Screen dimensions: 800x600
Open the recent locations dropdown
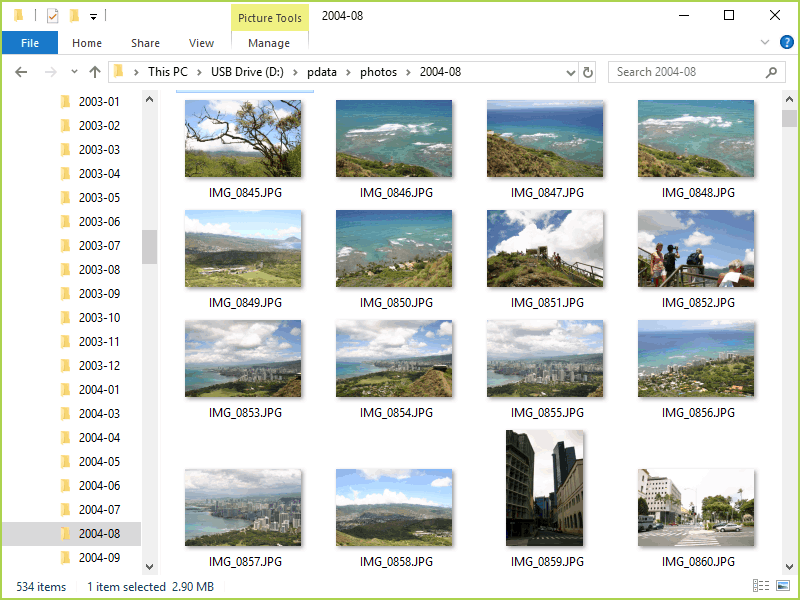[74, 72]
